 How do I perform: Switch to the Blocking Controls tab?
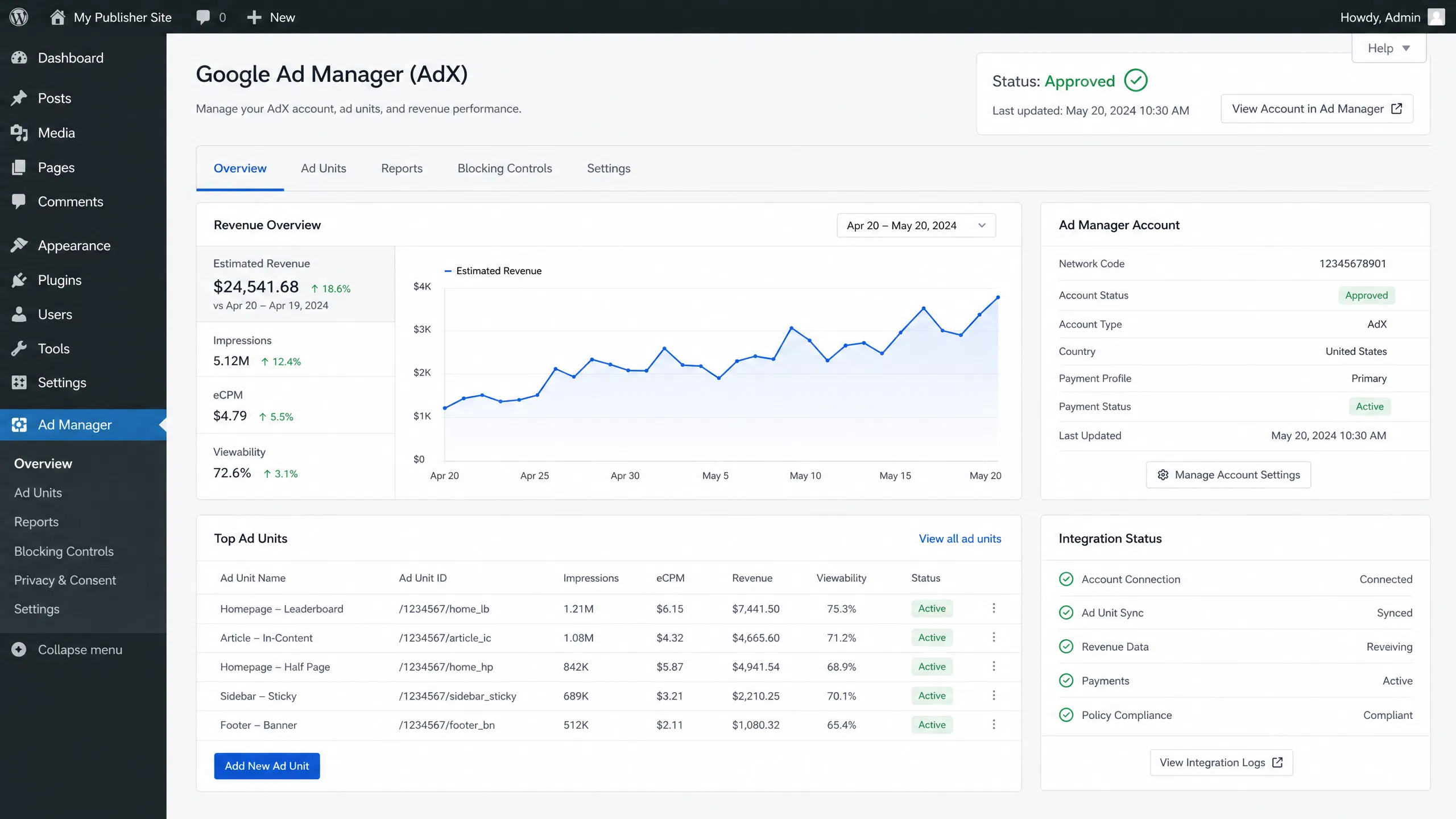505,168
